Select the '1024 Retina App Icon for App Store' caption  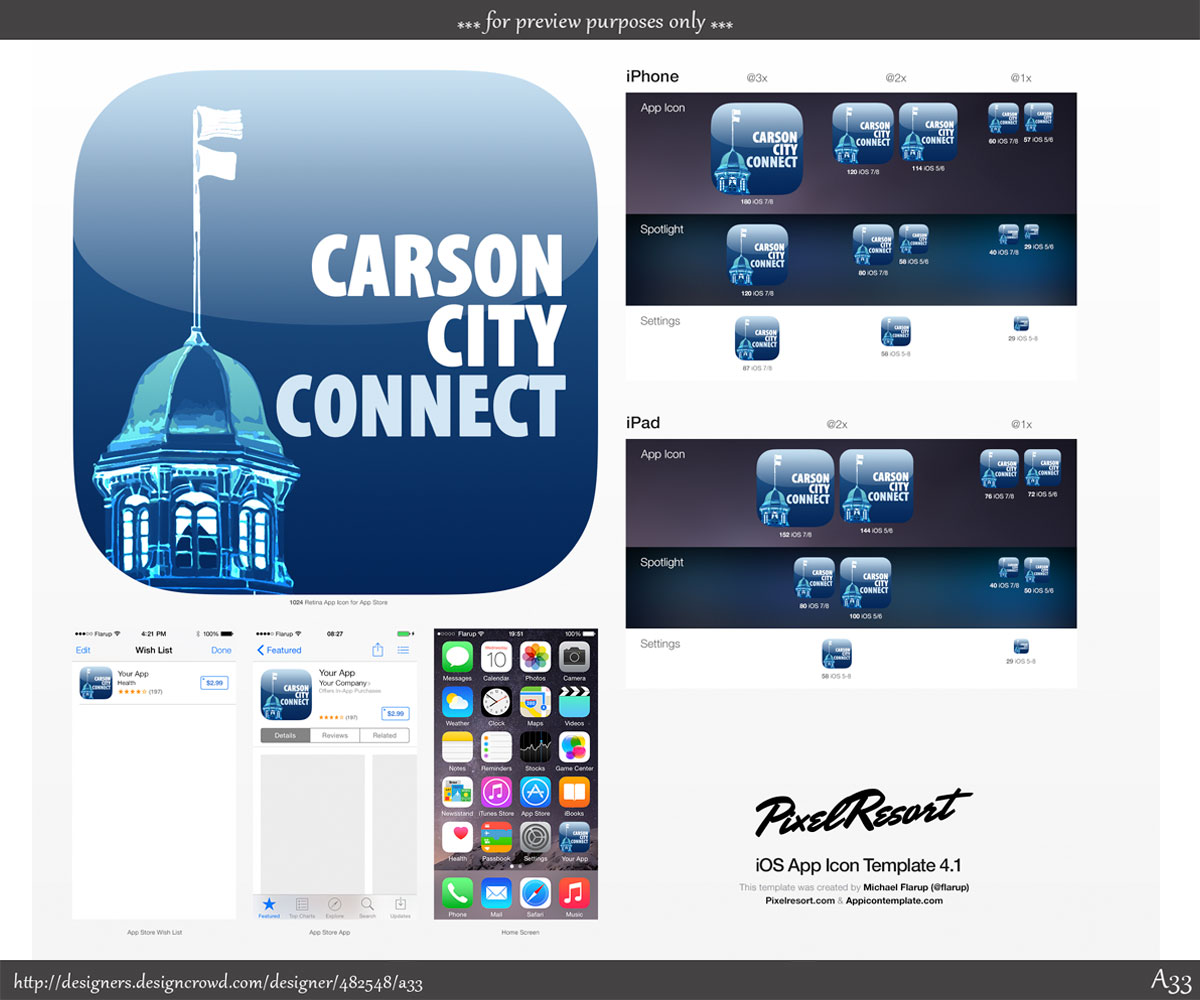[x=338, y=603]
